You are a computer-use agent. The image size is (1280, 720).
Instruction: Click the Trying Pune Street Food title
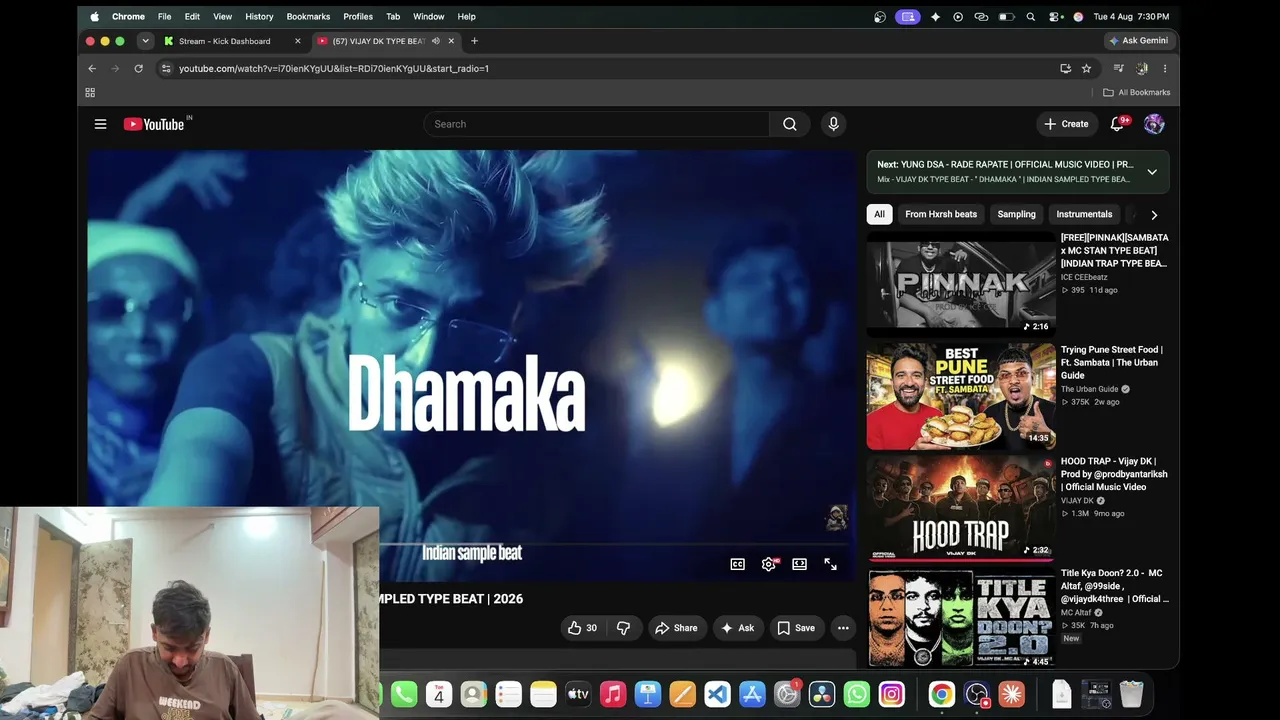pos(1111,363)
